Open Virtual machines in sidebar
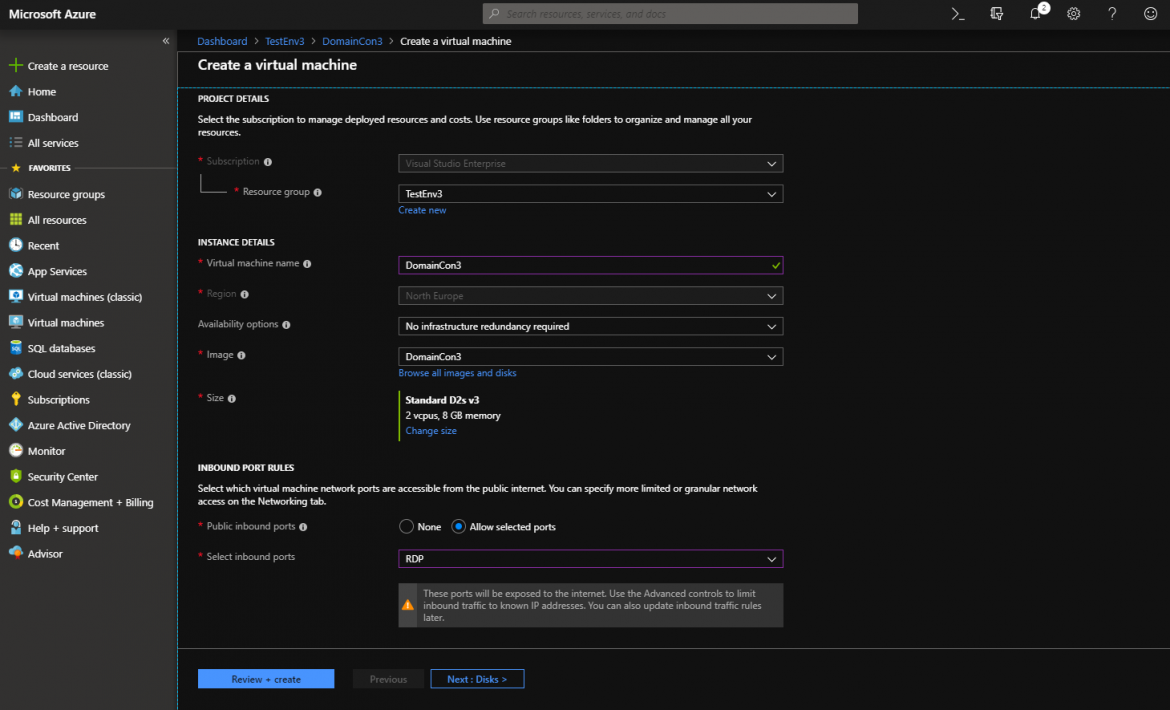This screenshot has height=710, width=1170. 66,323
